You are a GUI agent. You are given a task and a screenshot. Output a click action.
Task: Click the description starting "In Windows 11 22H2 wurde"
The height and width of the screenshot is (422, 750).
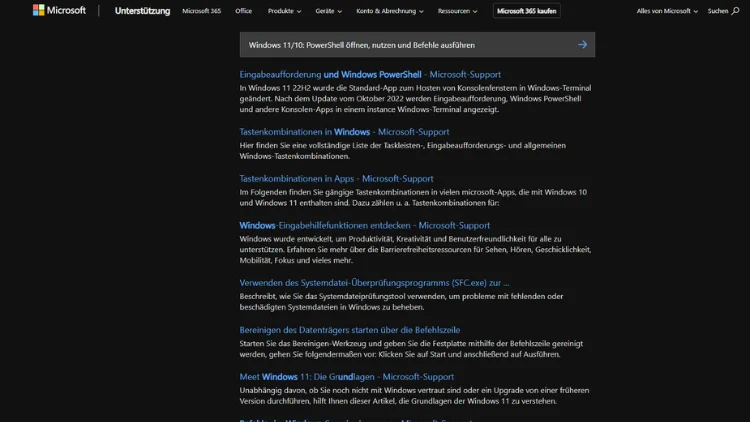[415, 99]
